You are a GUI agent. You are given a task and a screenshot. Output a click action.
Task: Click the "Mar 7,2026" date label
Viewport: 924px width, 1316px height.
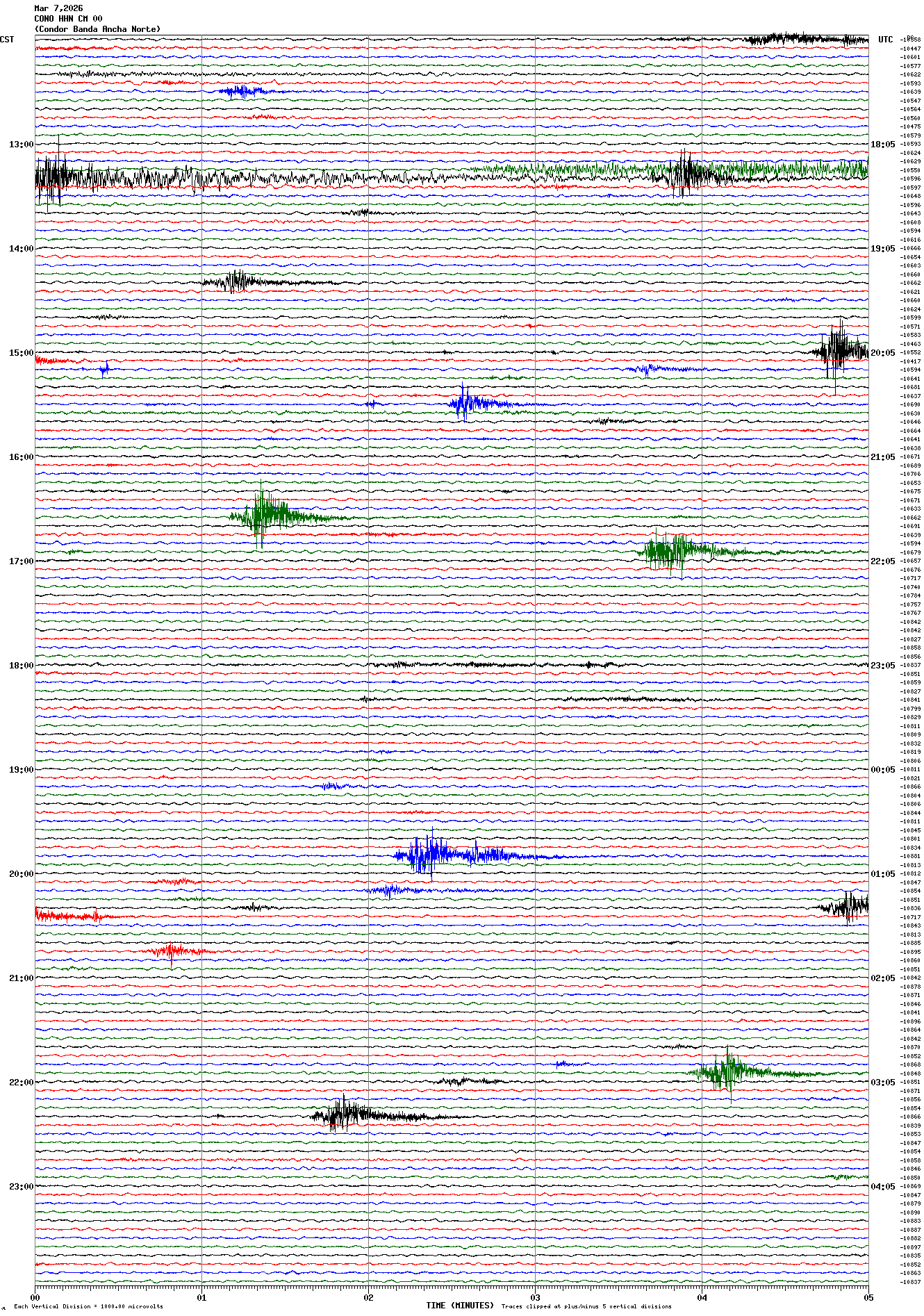[58, 8]
